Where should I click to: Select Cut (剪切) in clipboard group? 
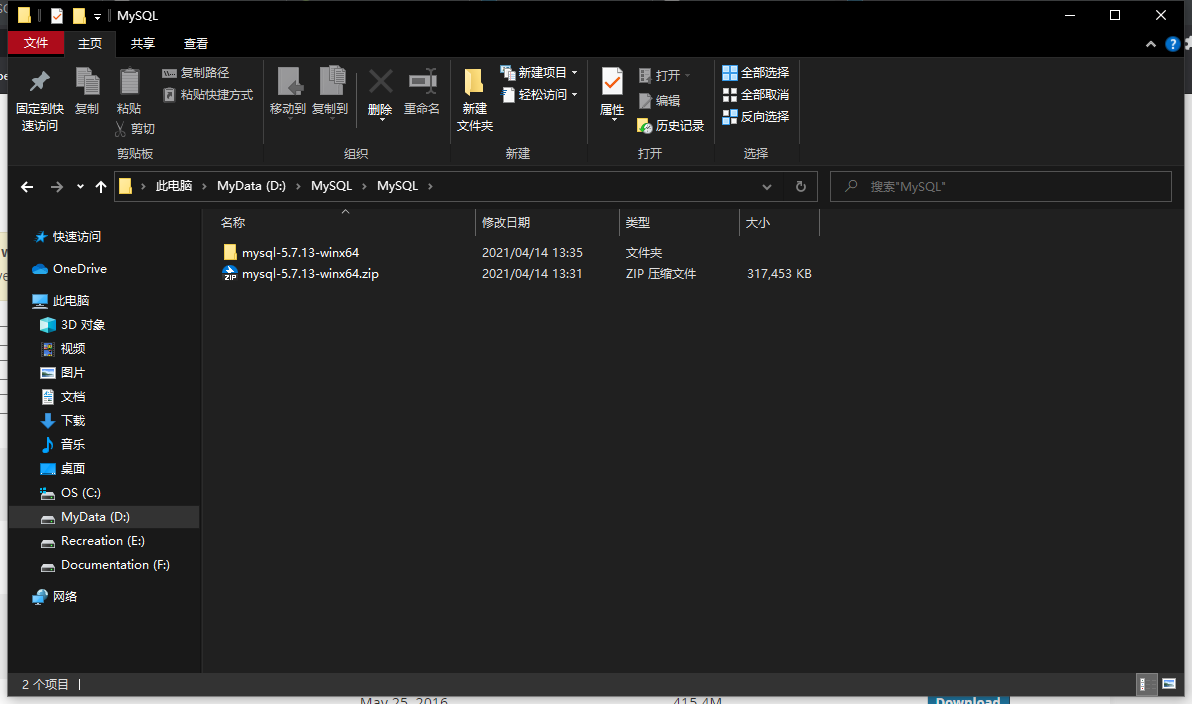pos(135,128)
